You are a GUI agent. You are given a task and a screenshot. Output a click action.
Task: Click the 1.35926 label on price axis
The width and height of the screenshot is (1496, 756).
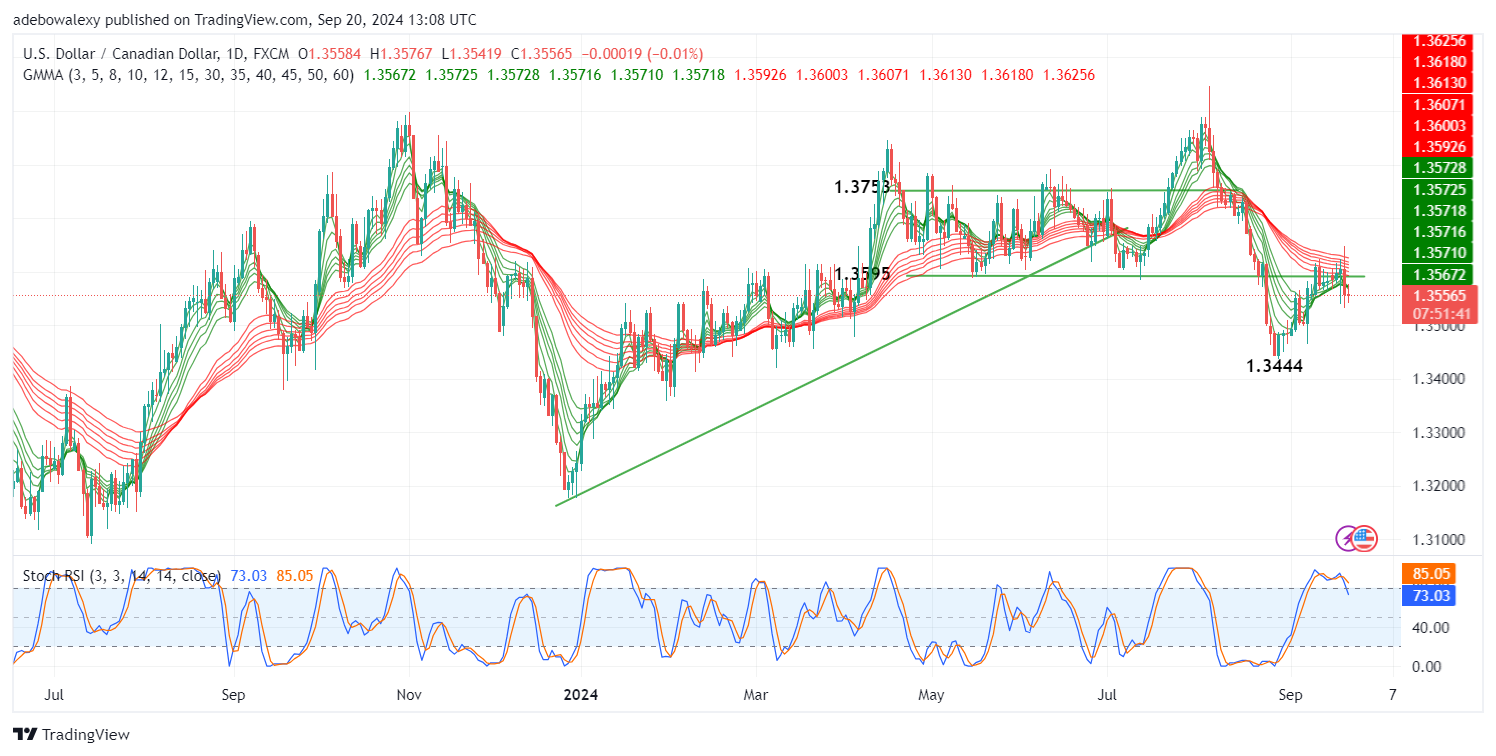1439,146
